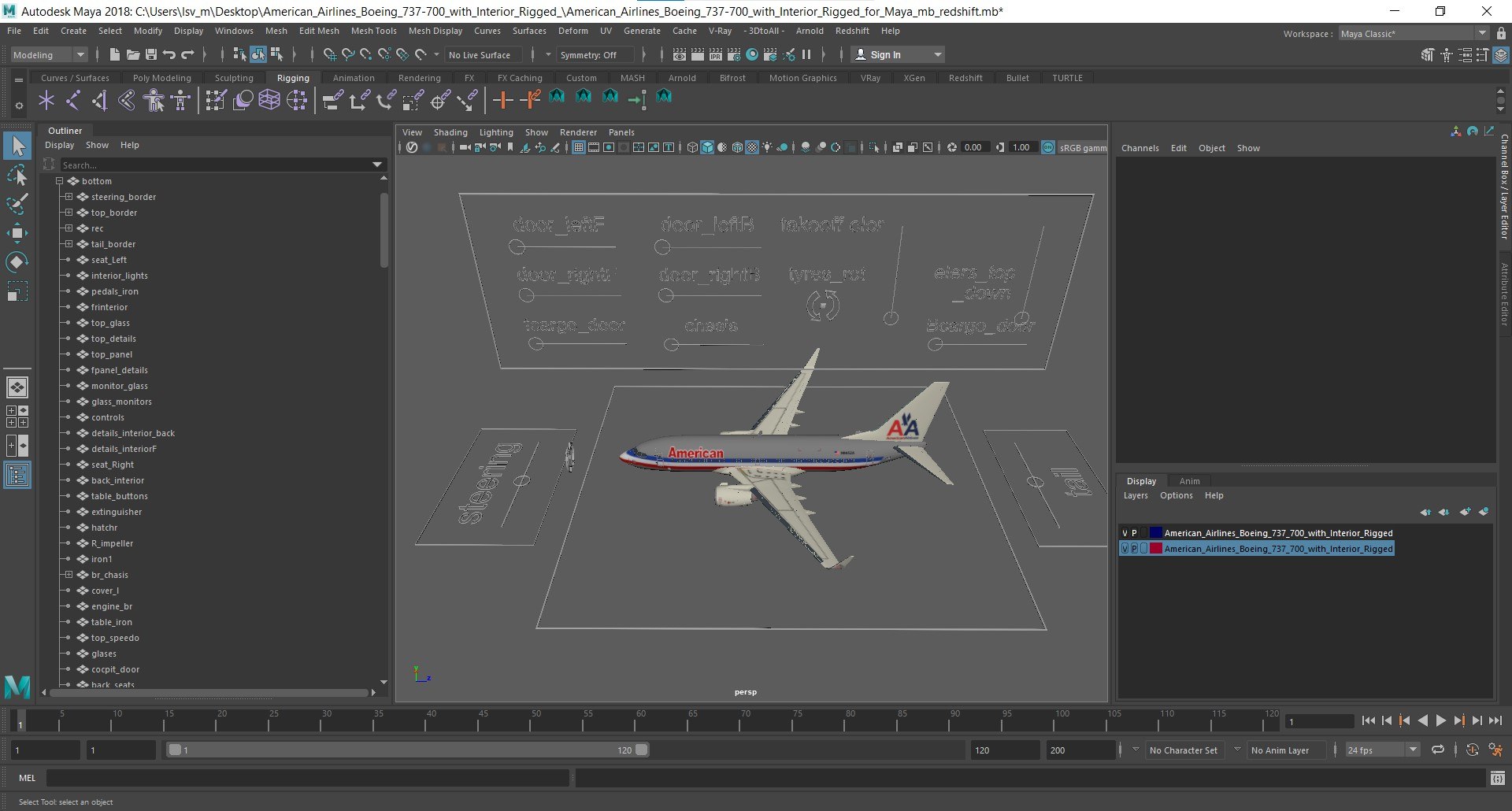The width and height of the screenshot is (1512, 811).
Task: Activate the Move tool
Action: [x=17, y=233]
